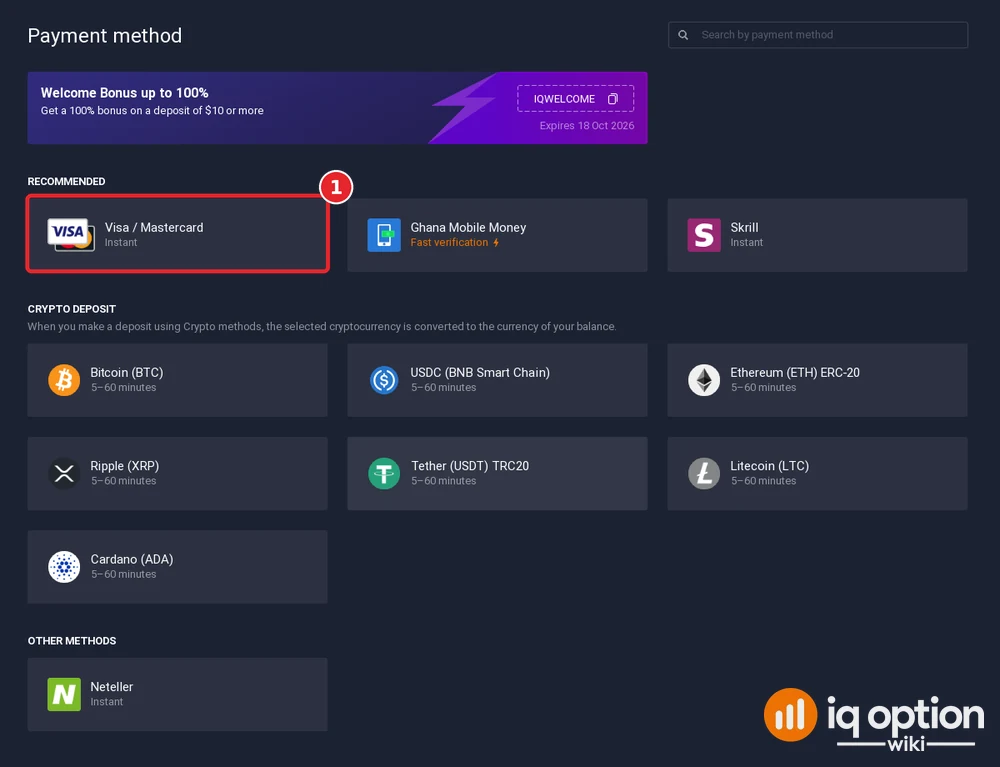Click the green Tether icon

(384, 473)
